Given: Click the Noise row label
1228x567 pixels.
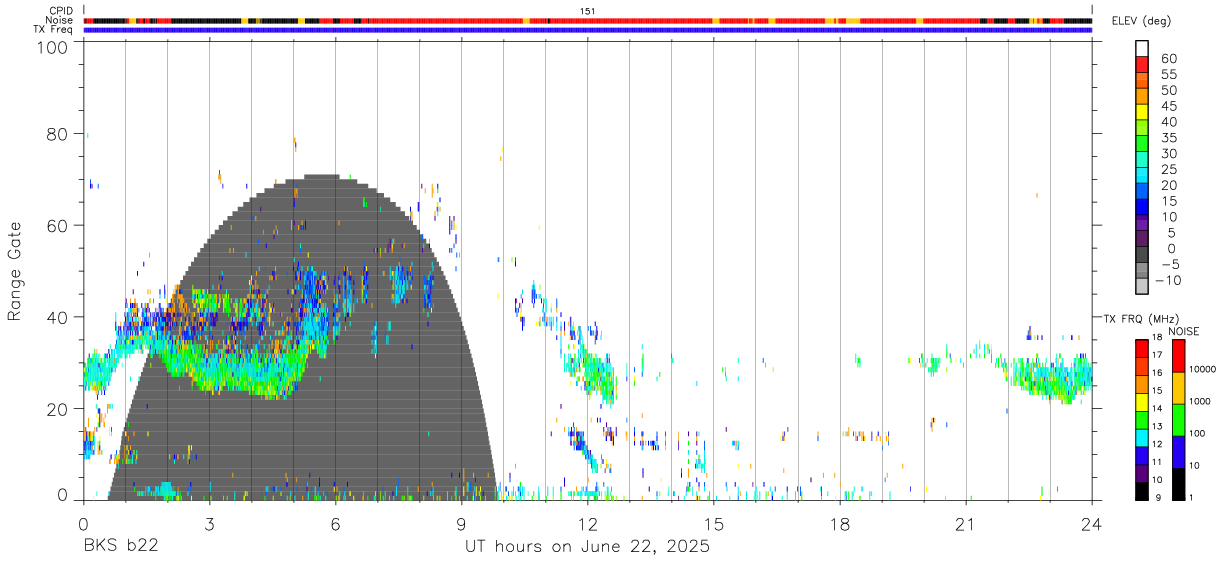Looking at the screenshot, I should pyautogui.click(x=59, y=20).
